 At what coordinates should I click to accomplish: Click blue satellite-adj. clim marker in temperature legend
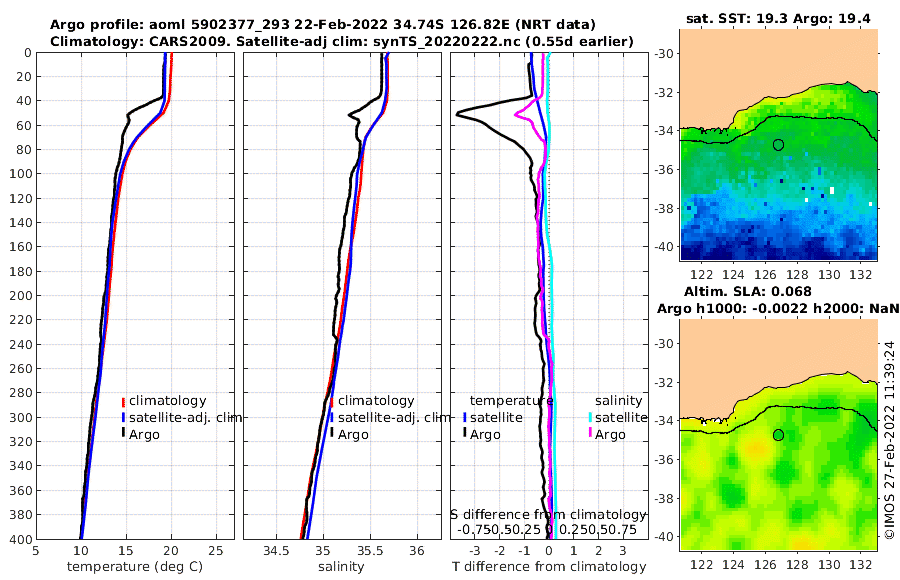(123, 417)
